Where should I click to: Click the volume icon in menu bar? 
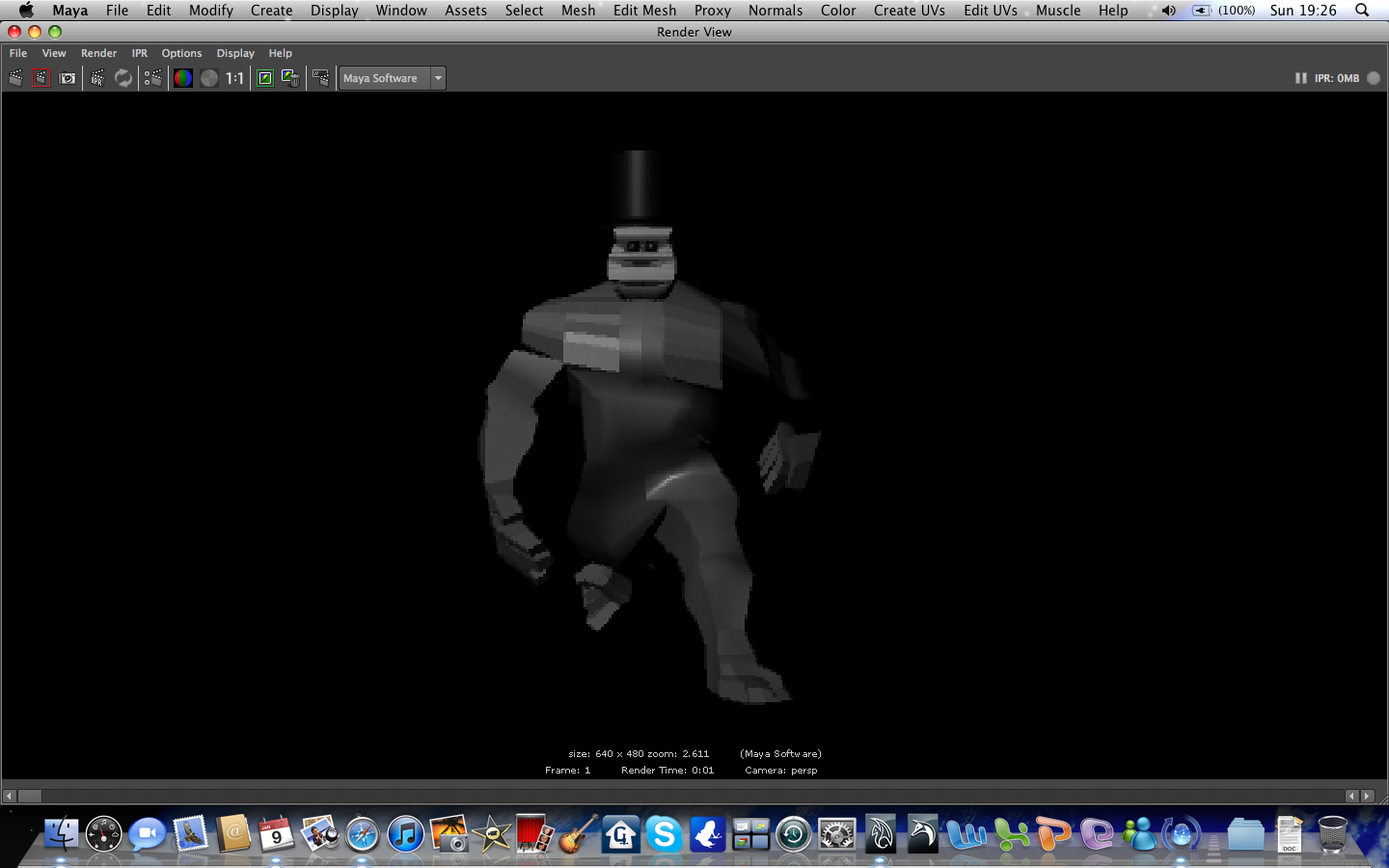(1169, 11)
